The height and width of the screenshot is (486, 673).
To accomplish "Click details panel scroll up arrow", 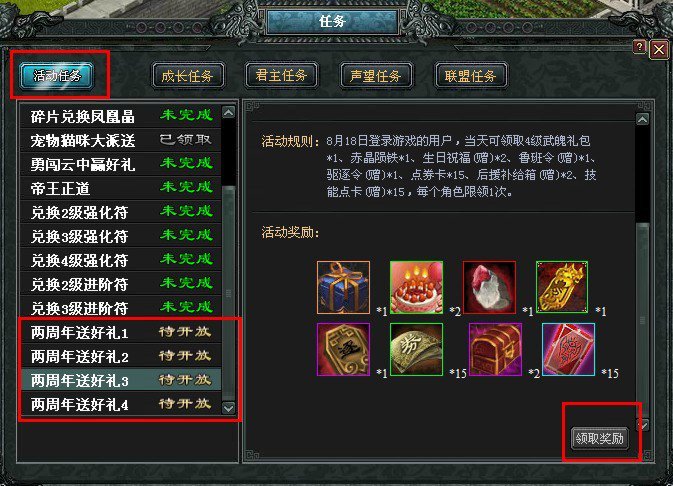I will click(643, 119).
